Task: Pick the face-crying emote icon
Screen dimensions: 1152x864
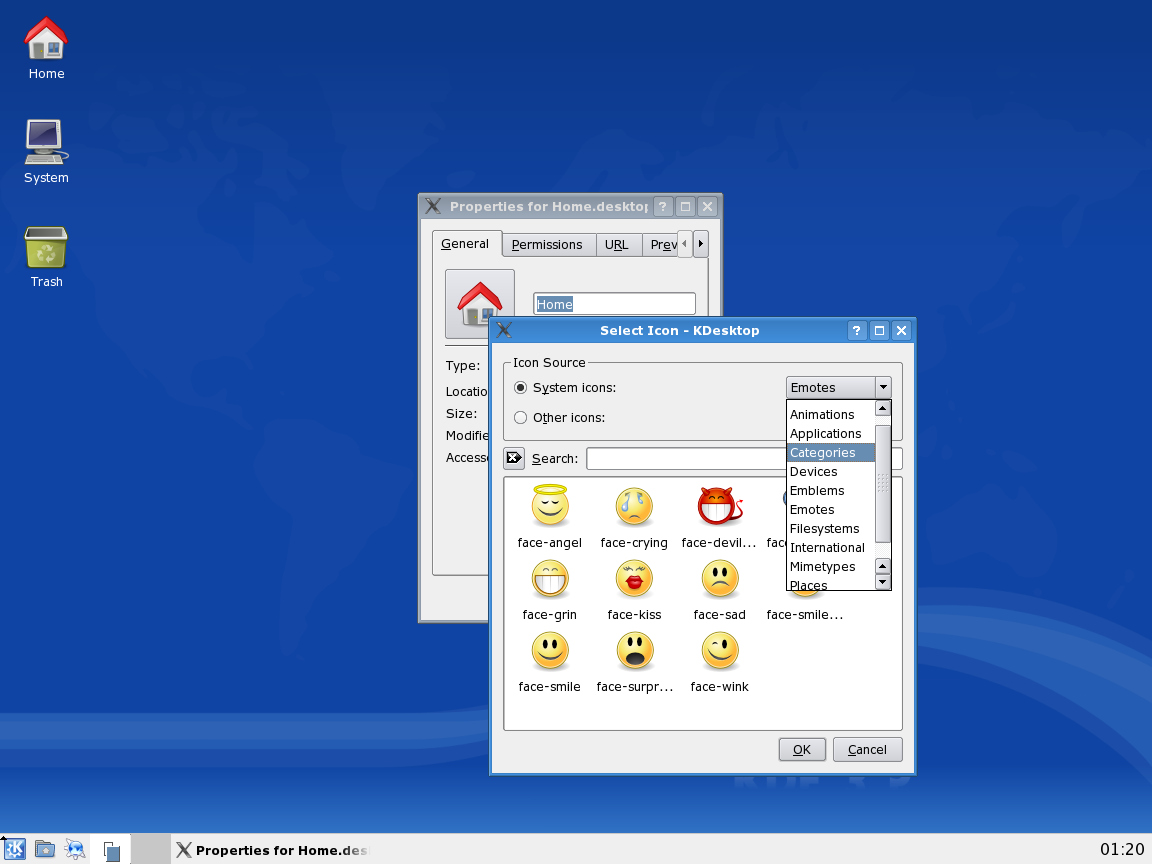Action: [634, 506]
